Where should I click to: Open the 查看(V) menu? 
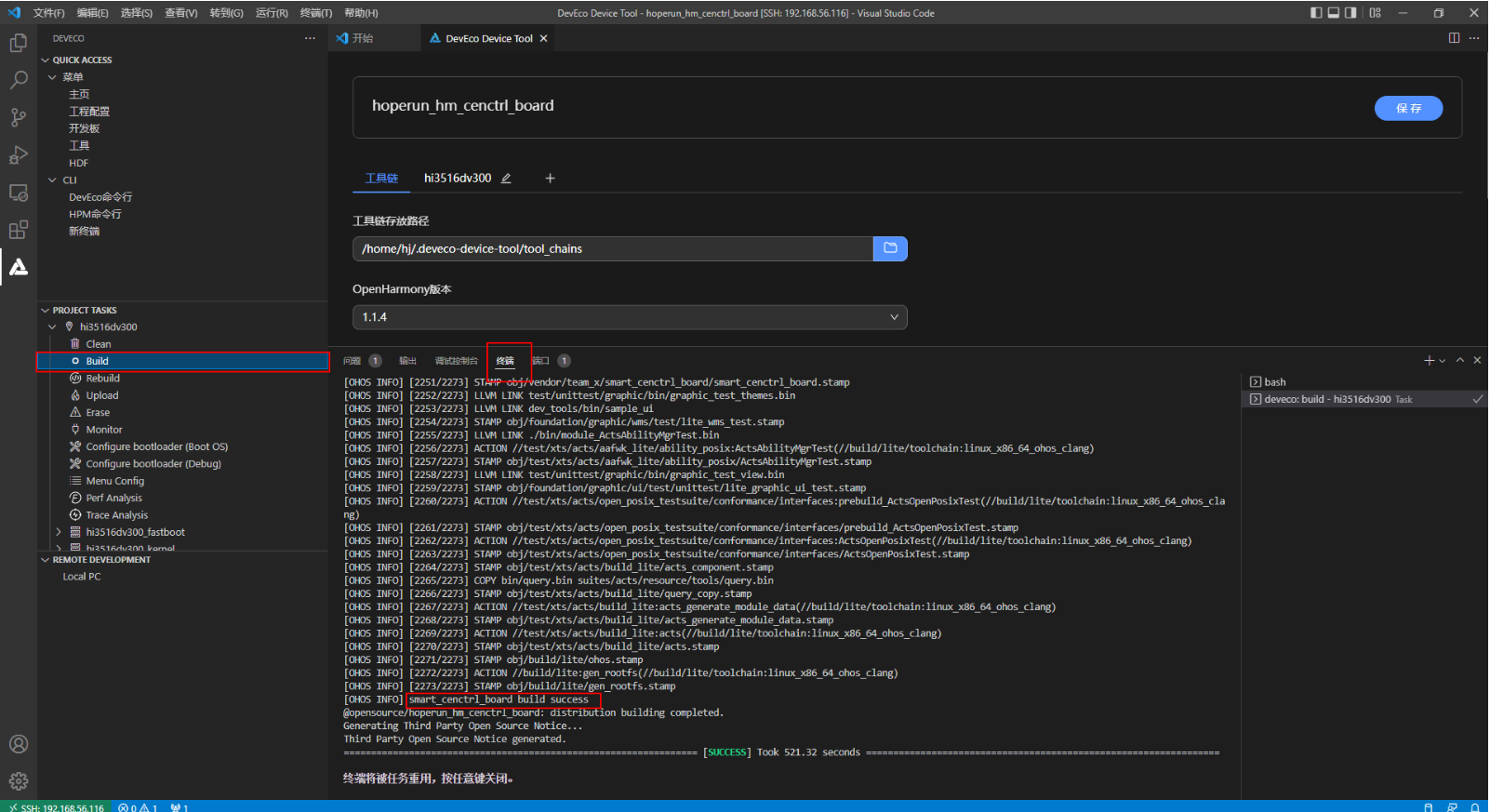[181, 13]
